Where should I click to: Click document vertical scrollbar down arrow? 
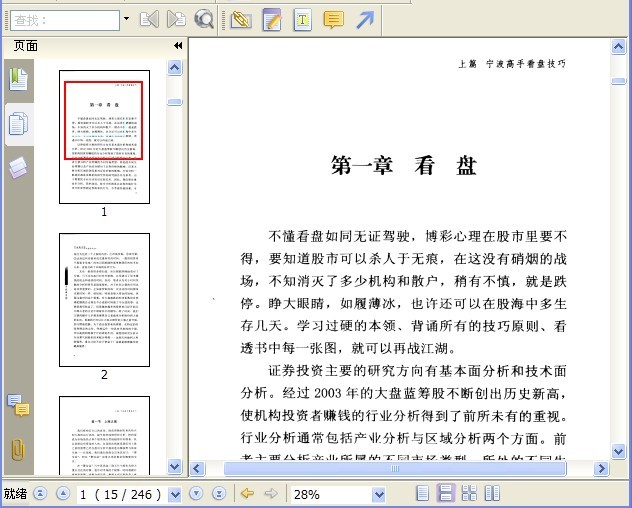618,450
